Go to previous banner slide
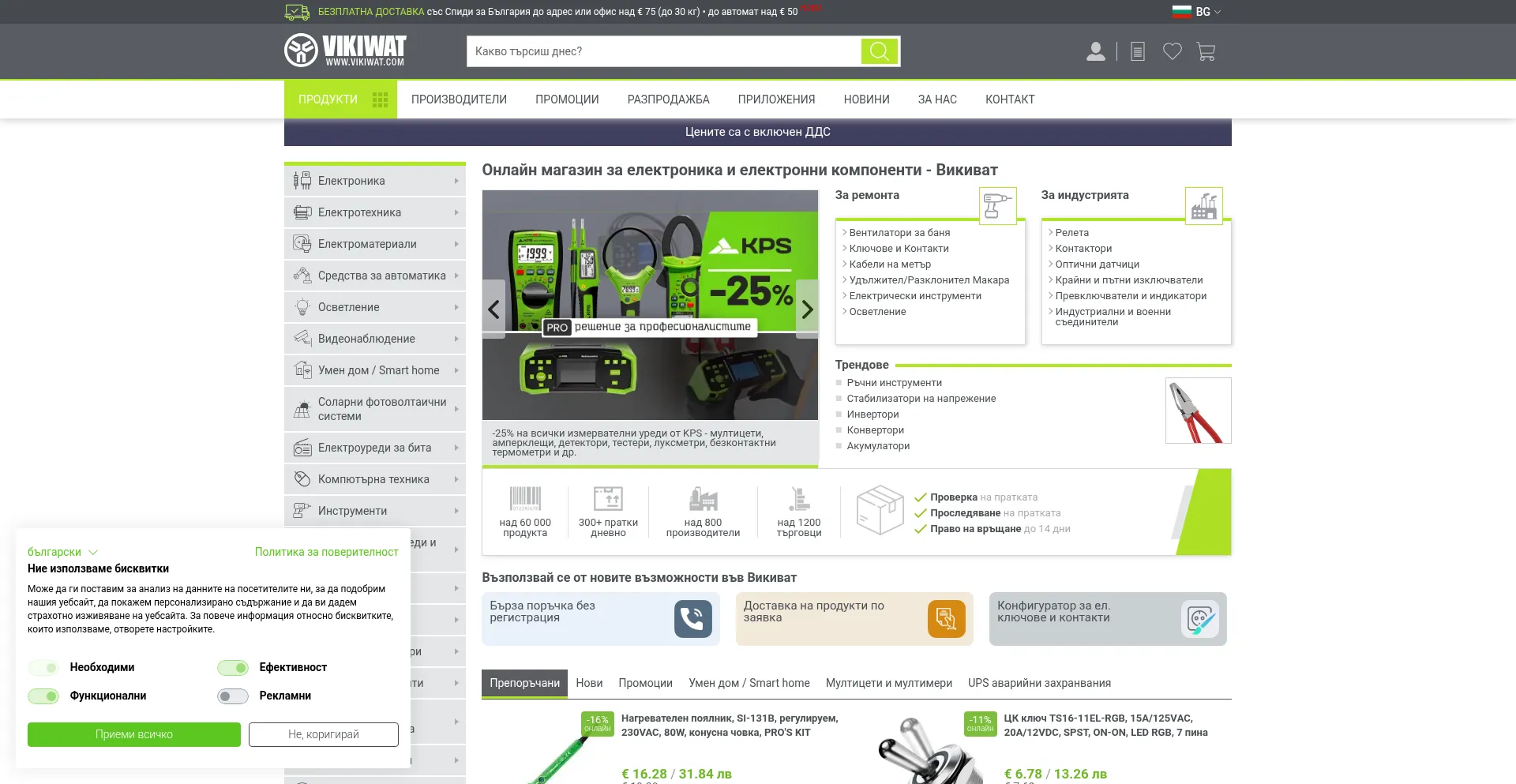 click(x=493, y=309)
